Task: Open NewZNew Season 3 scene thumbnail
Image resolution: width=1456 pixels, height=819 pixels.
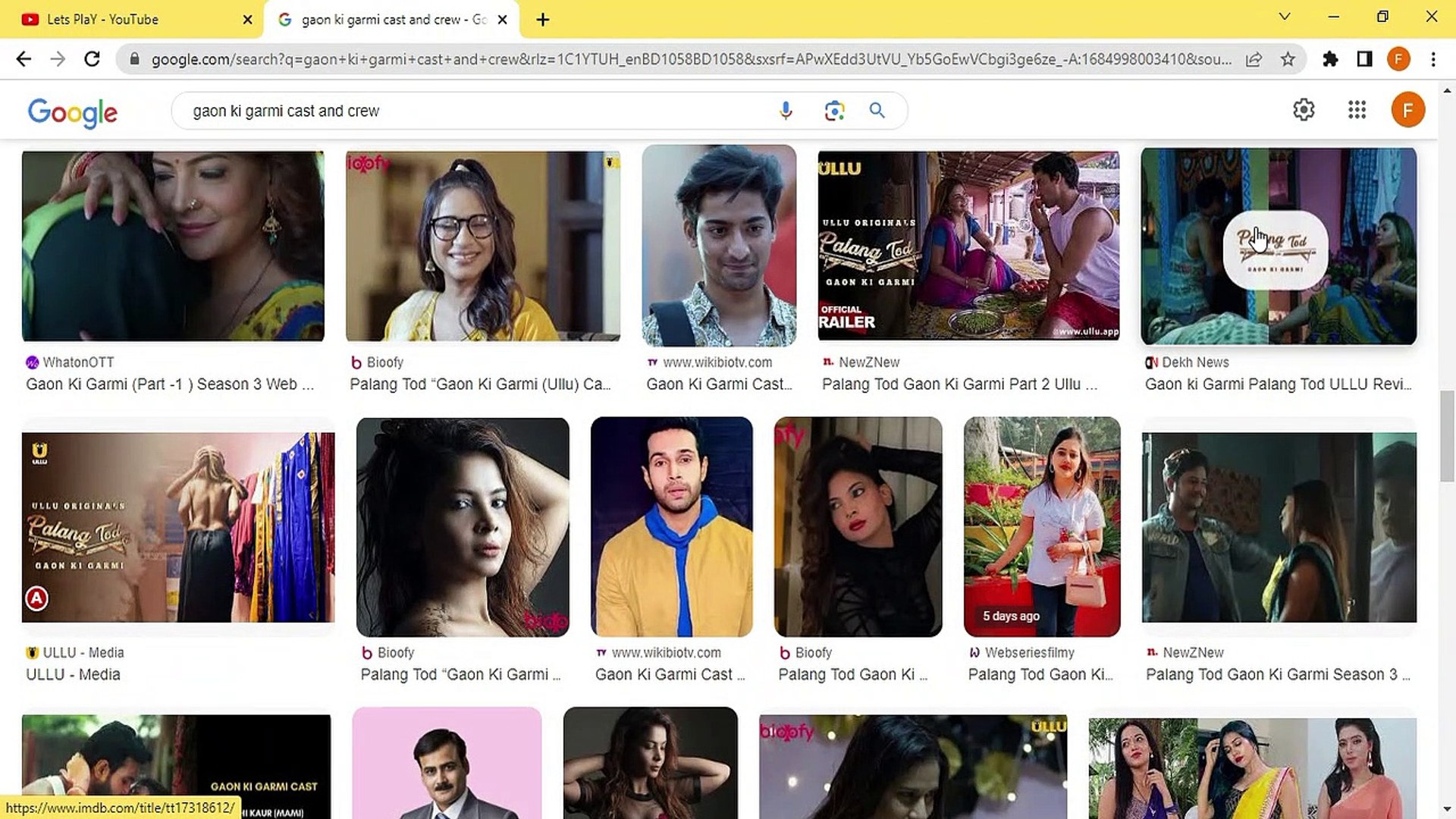Action: click(x=1279, y=528)
